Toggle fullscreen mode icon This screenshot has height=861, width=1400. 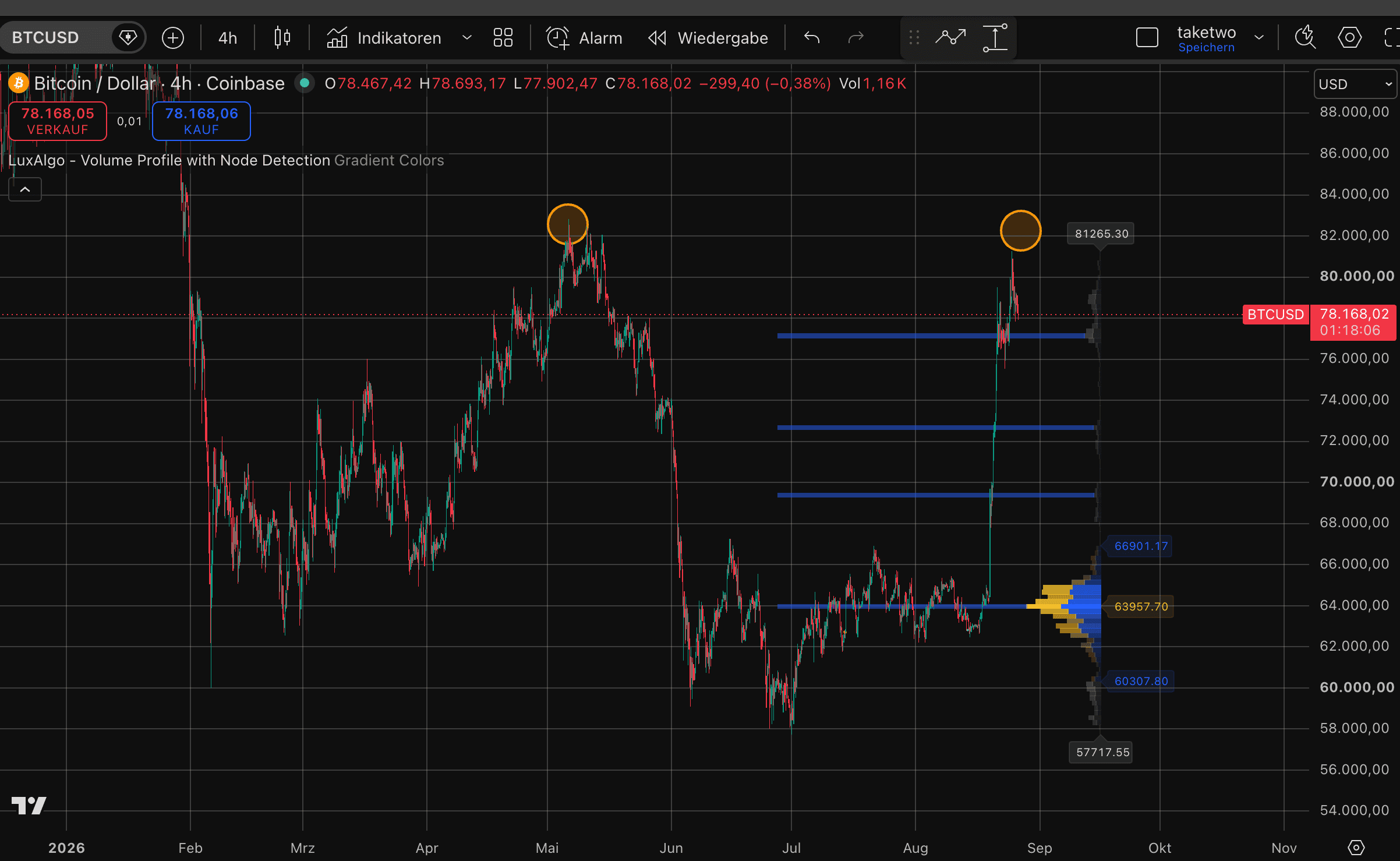click(1392, 38)
